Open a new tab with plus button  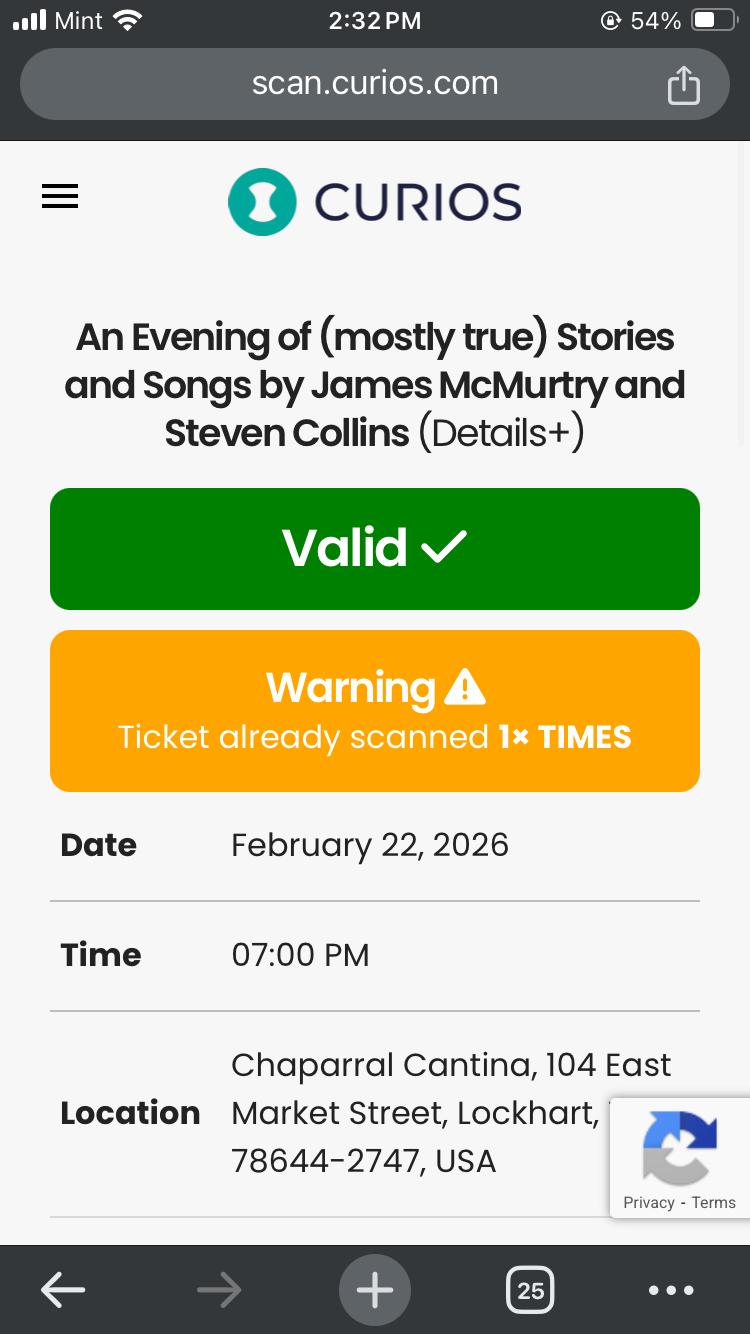375,1290
